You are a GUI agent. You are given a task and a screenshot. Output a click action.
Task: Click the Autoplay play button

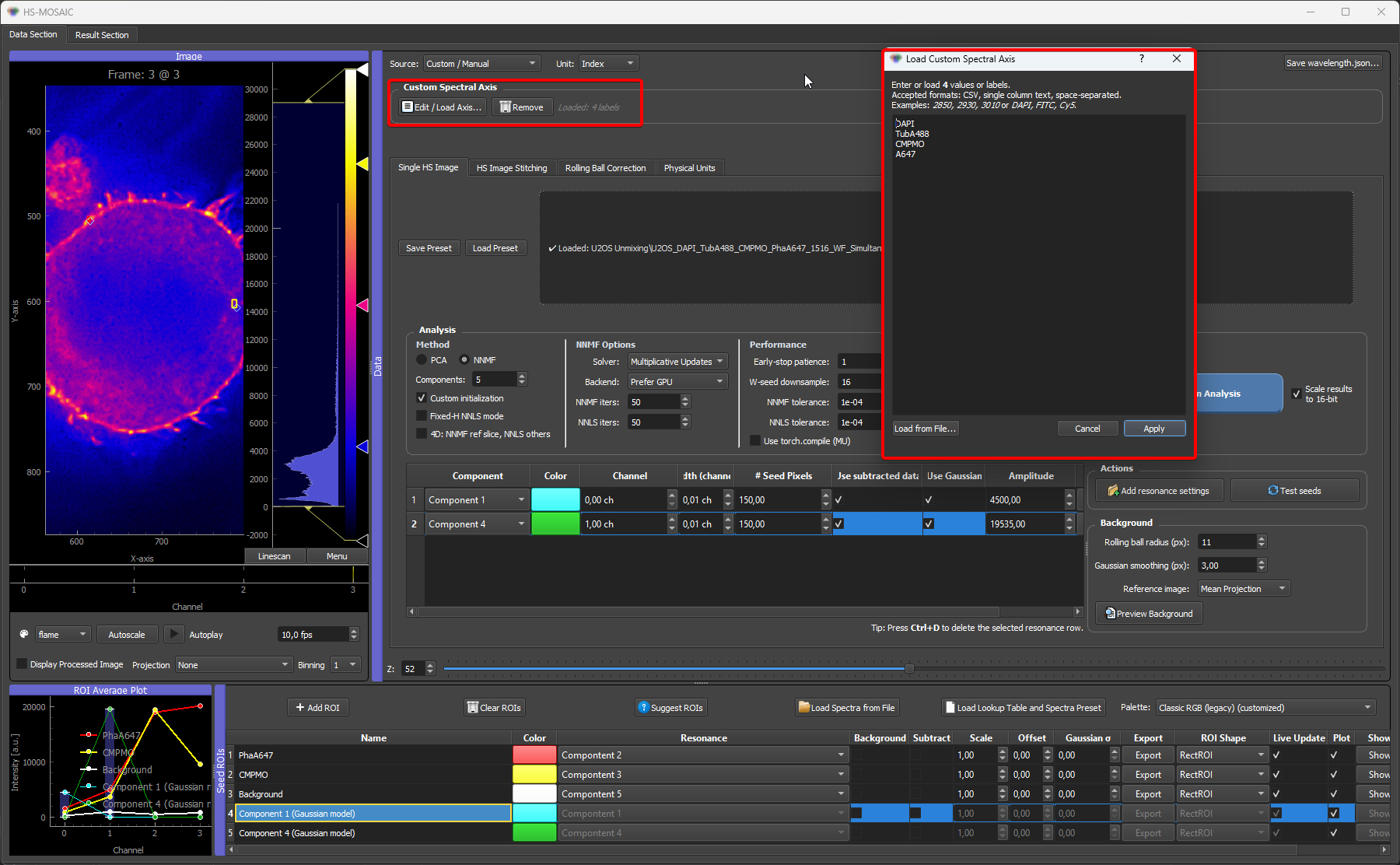pos(174,634)
